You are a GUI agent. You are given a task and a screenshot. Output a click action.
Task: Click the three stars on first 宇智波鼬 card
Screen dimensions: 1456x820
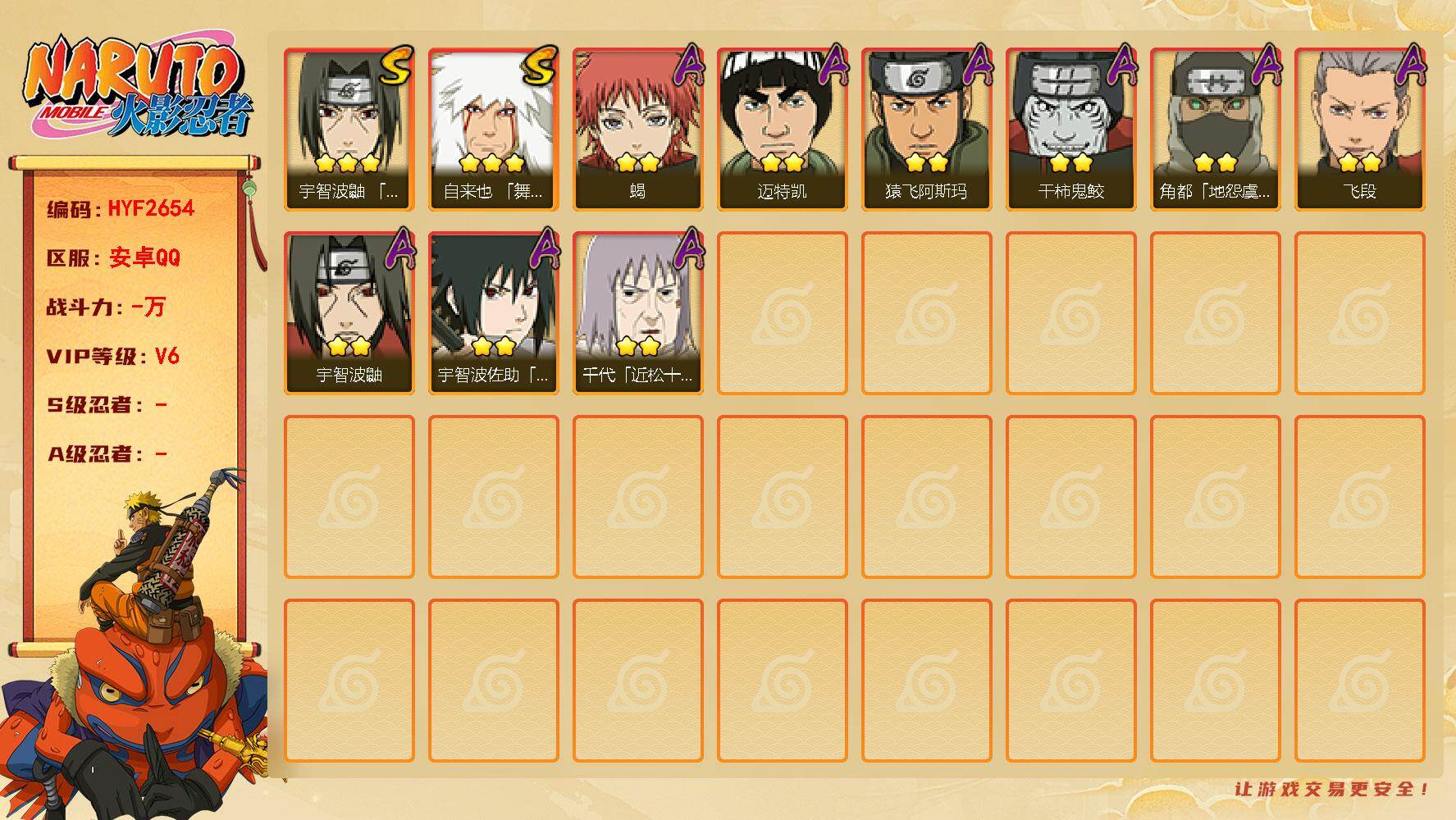pos(348,162)
